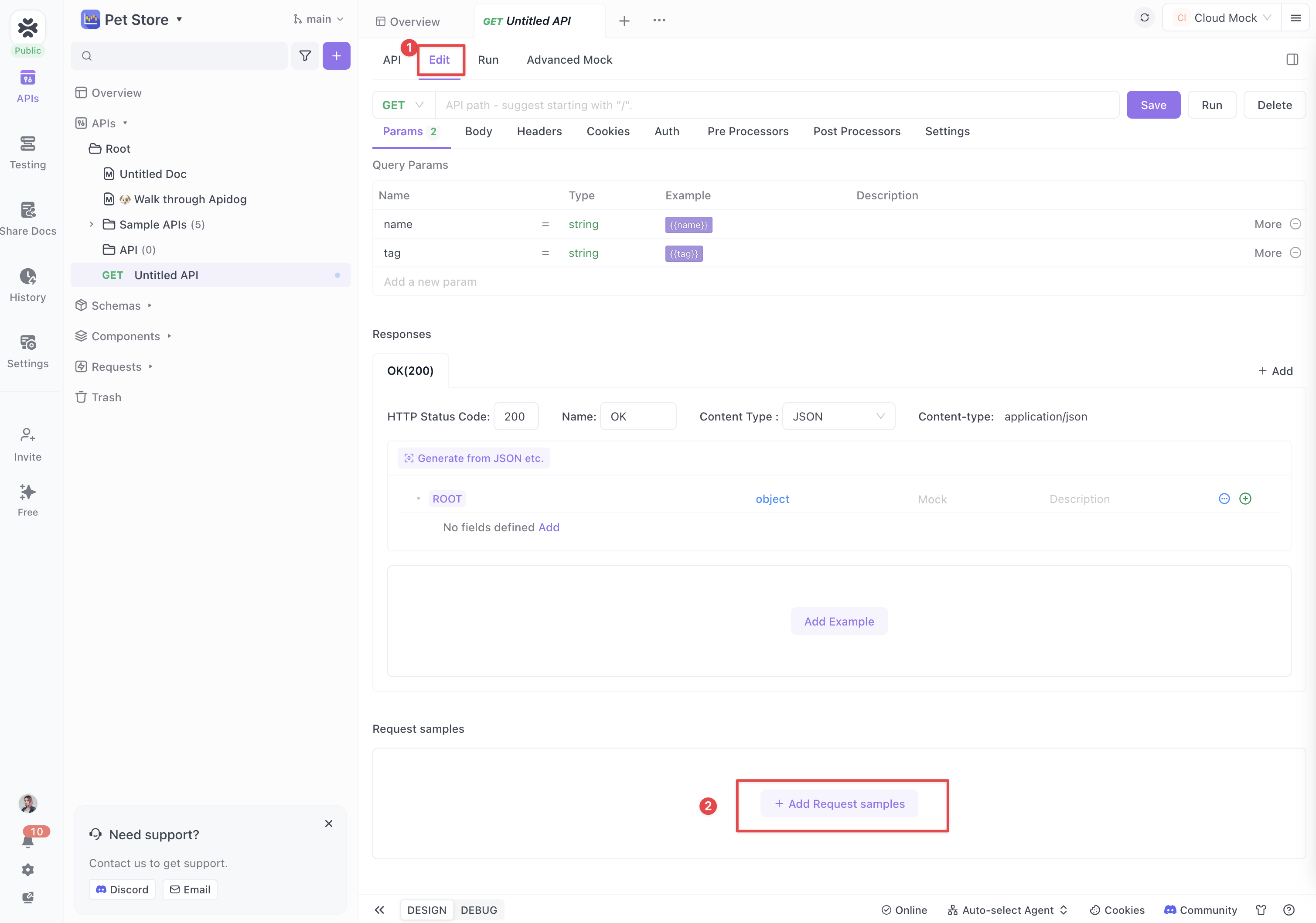
Task: Click the Save button
Action: [1152, 105]
